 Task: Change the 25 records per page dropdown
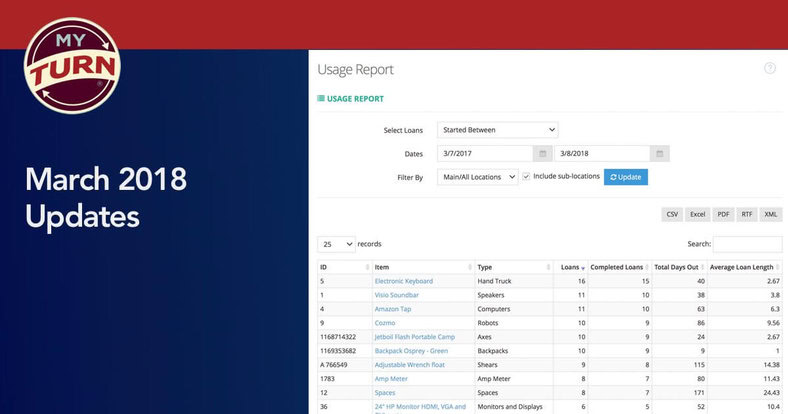(336, 244)
